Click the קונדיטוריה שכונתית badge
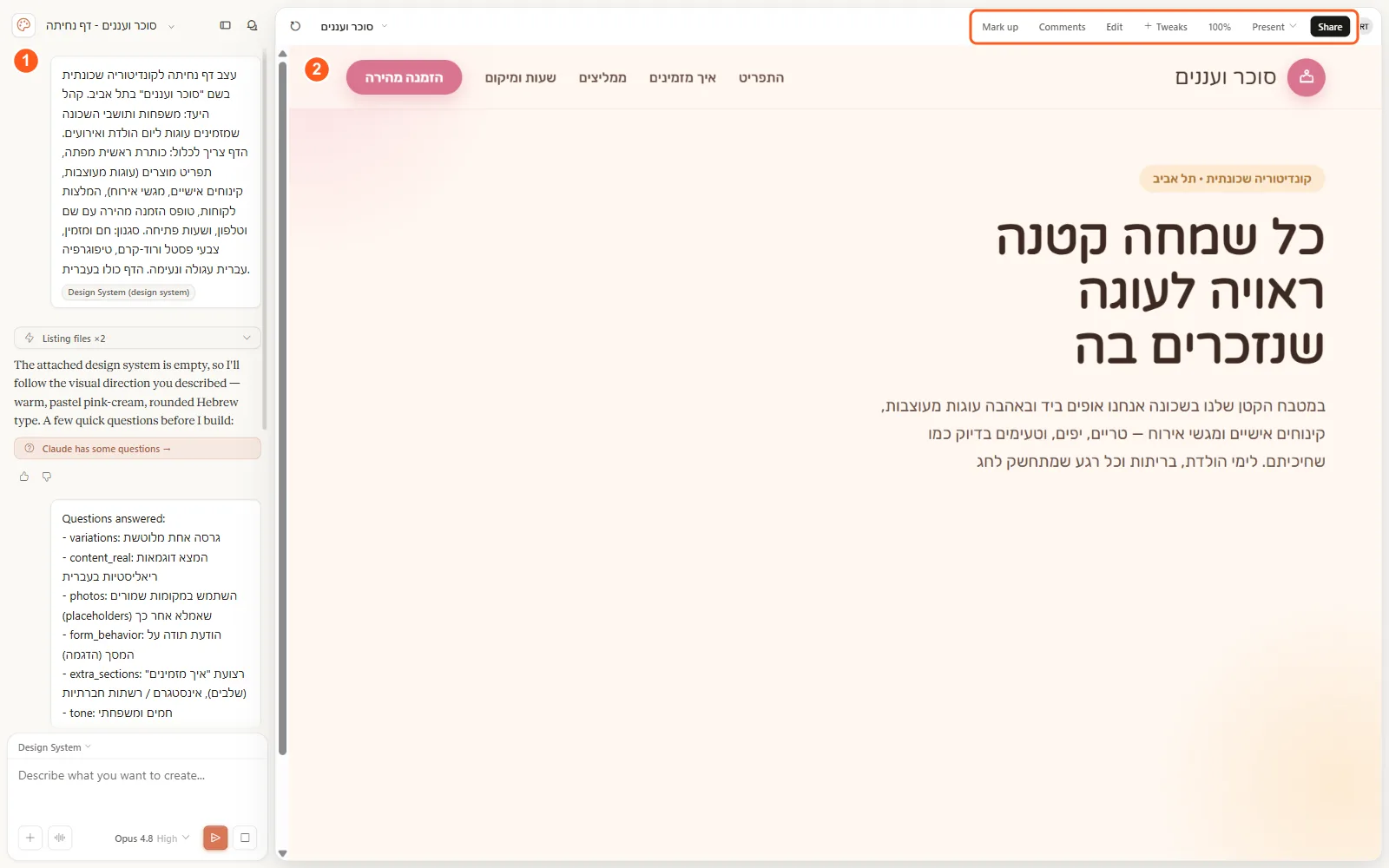 coord(1232,179)
